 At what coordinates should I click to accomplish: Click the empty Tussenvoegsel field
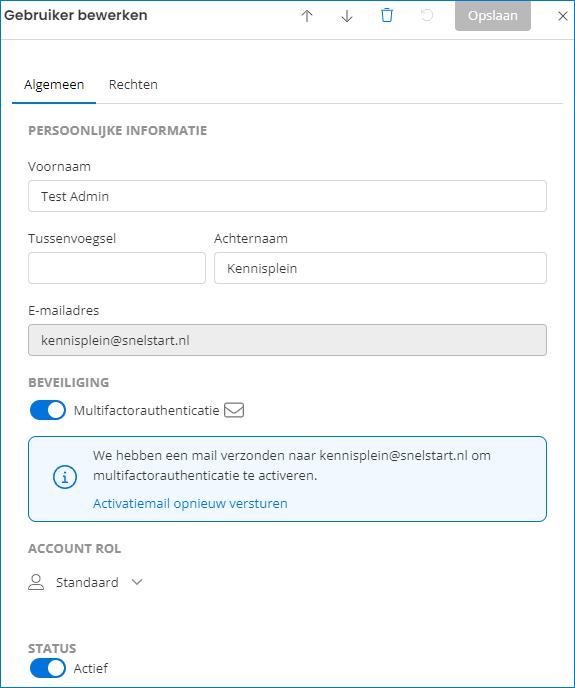[117, 268]
